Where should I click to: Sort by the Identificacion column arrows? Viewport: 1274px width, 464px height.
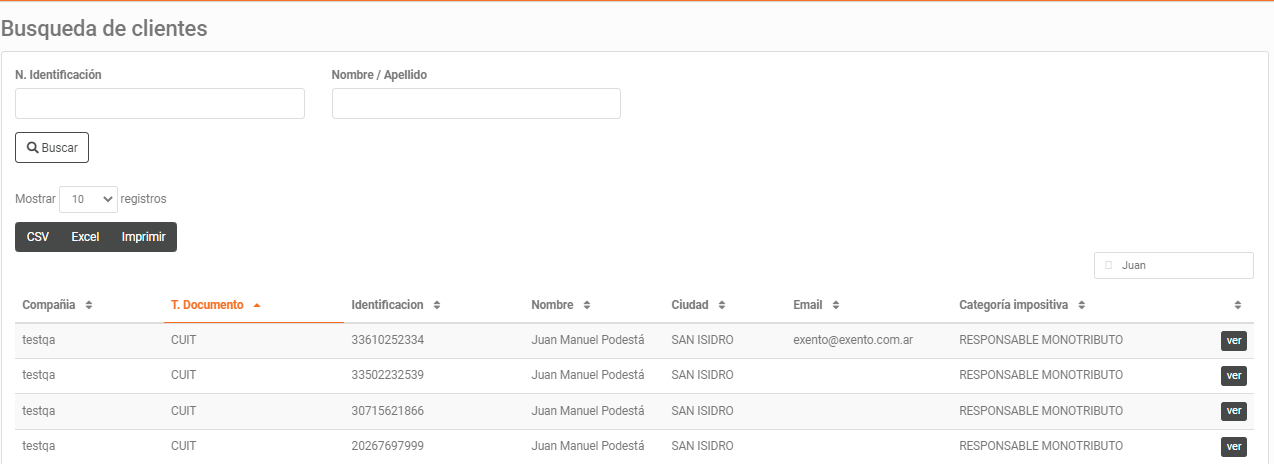pyautogui.click(x=437, y=305)
